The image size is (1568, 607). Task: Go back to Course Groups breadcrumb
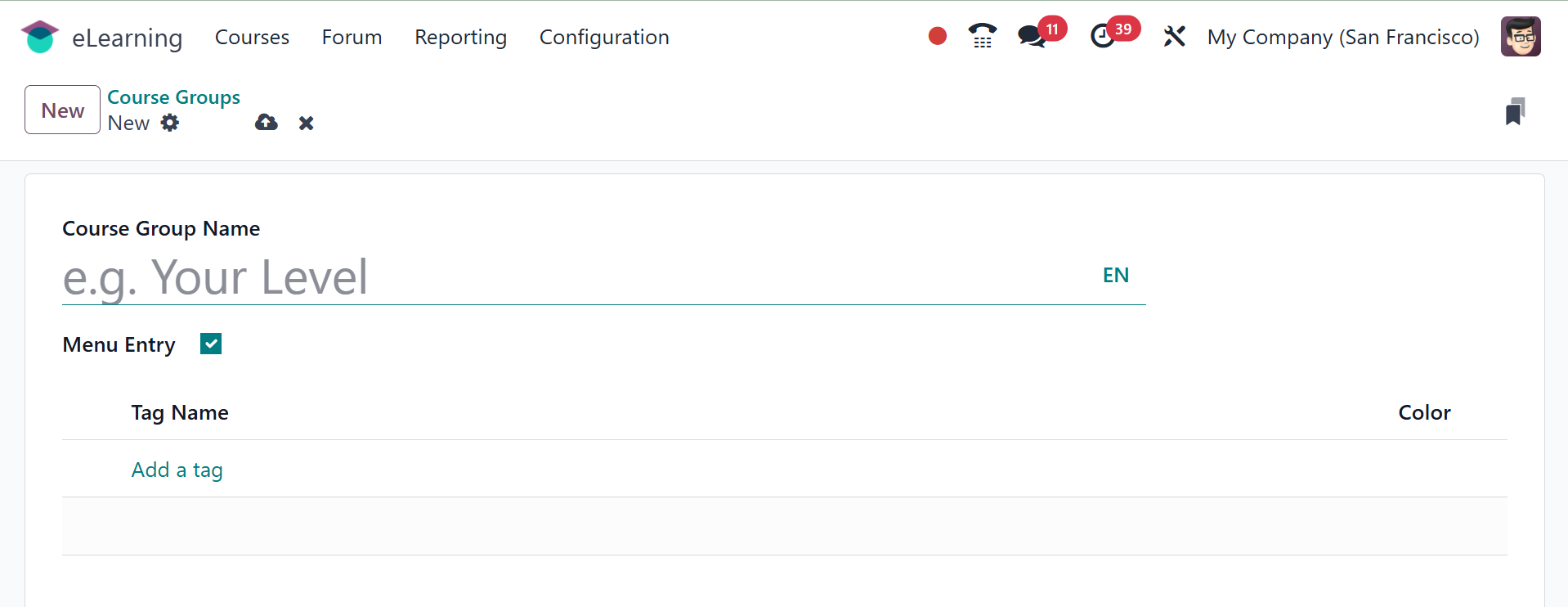point(173,97)
